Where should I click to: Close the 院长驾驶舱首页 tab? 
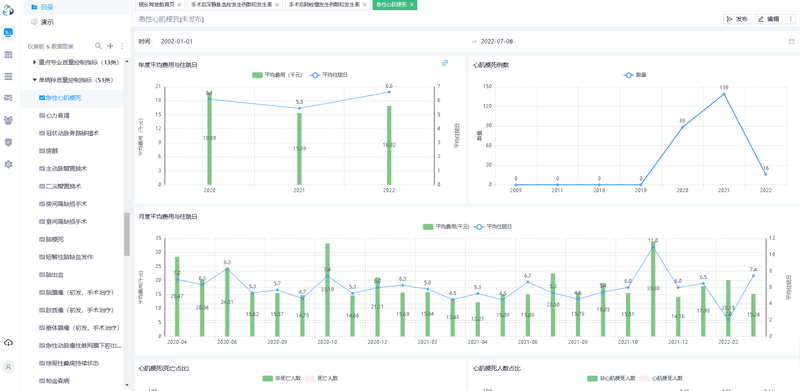pos(179,4)
